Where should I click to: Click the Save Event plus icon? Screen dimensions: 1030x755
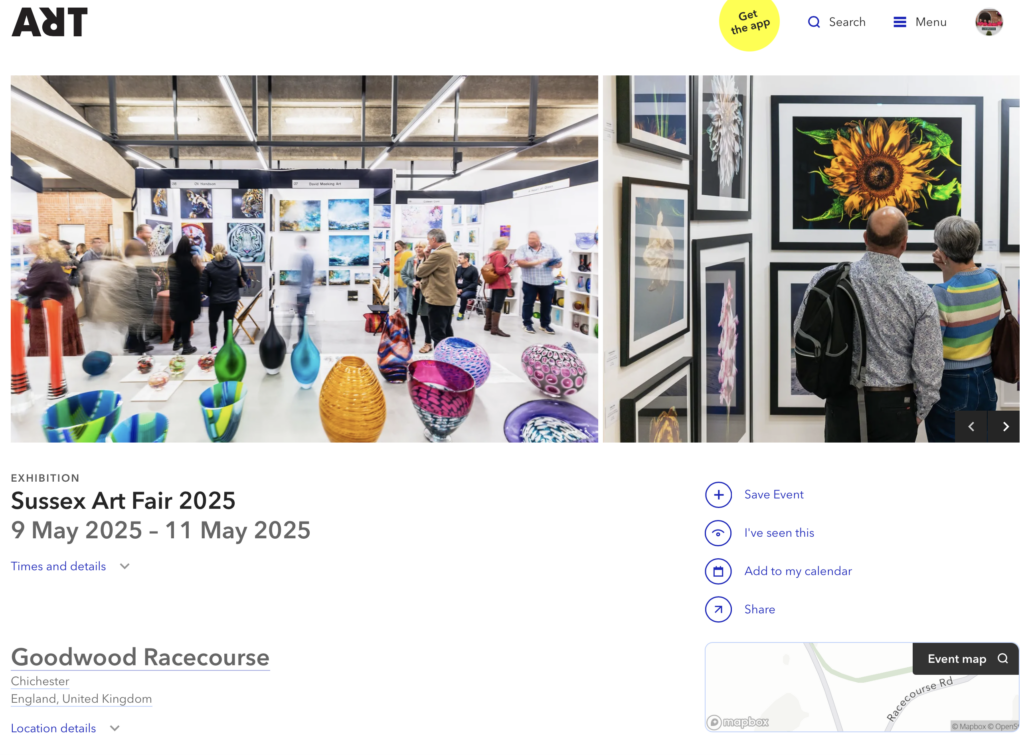coord(718,495)
